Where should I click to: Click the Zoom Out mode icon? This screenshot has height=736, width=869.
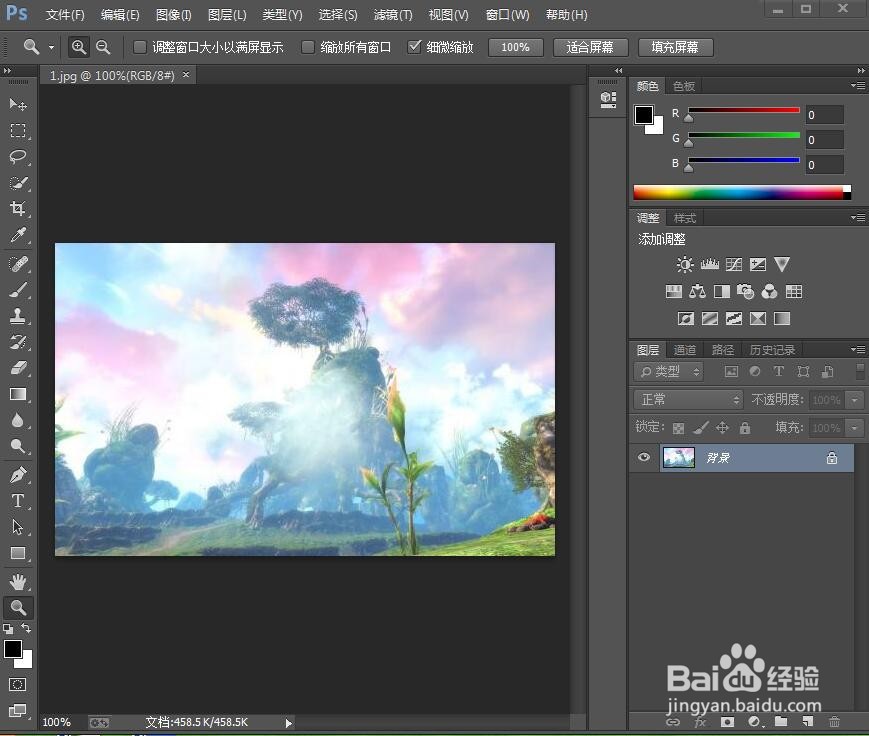(x=103, y=47)
